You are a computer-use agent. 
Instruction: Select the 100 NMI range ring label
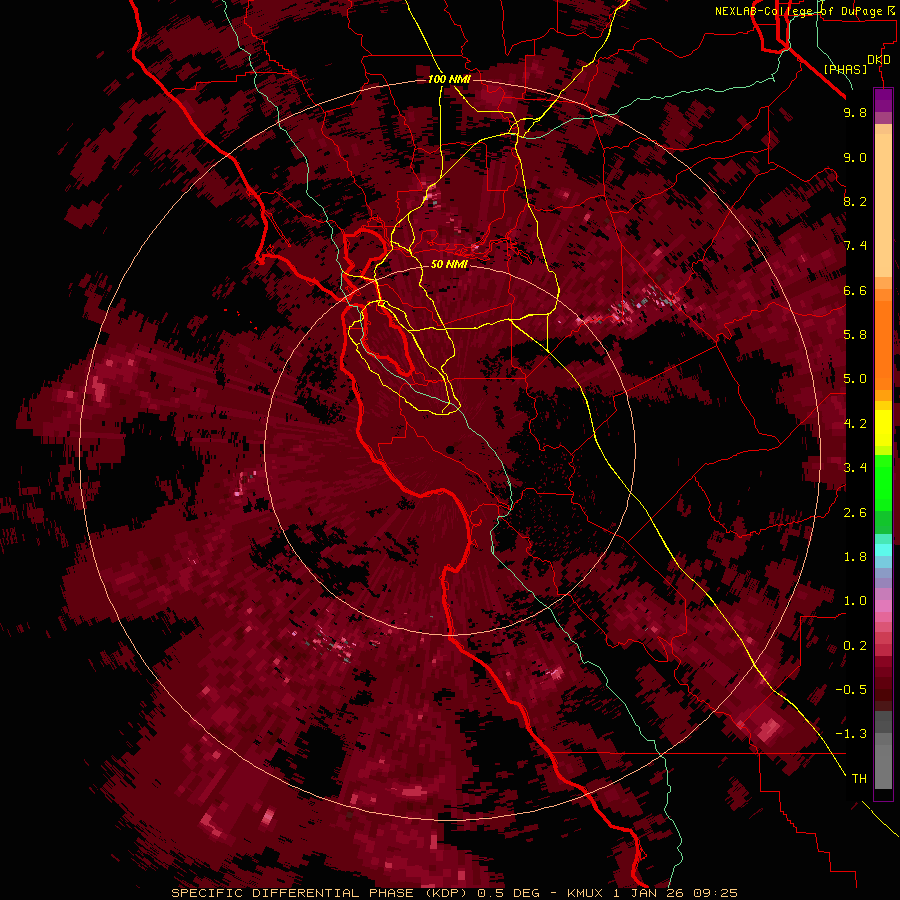[x=449, y=79]
